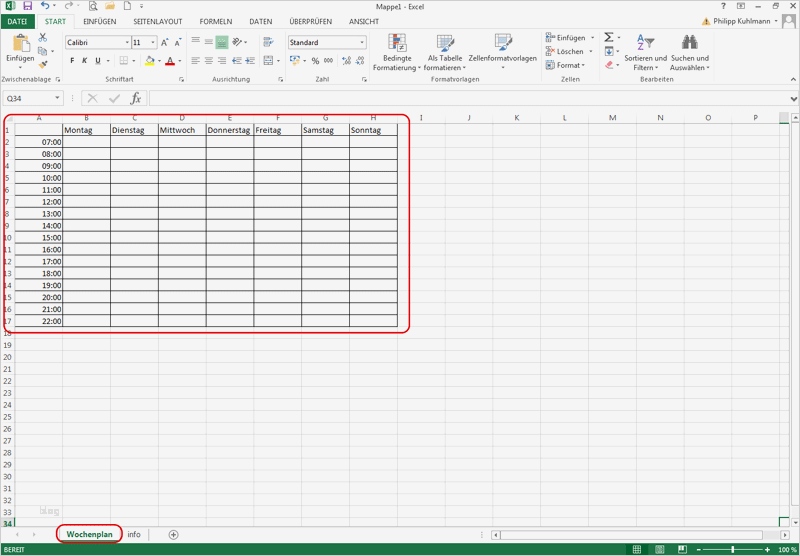Screen dimensions: 800x556
Task: Switch to the info sheet tab
Action: [134, 535]
